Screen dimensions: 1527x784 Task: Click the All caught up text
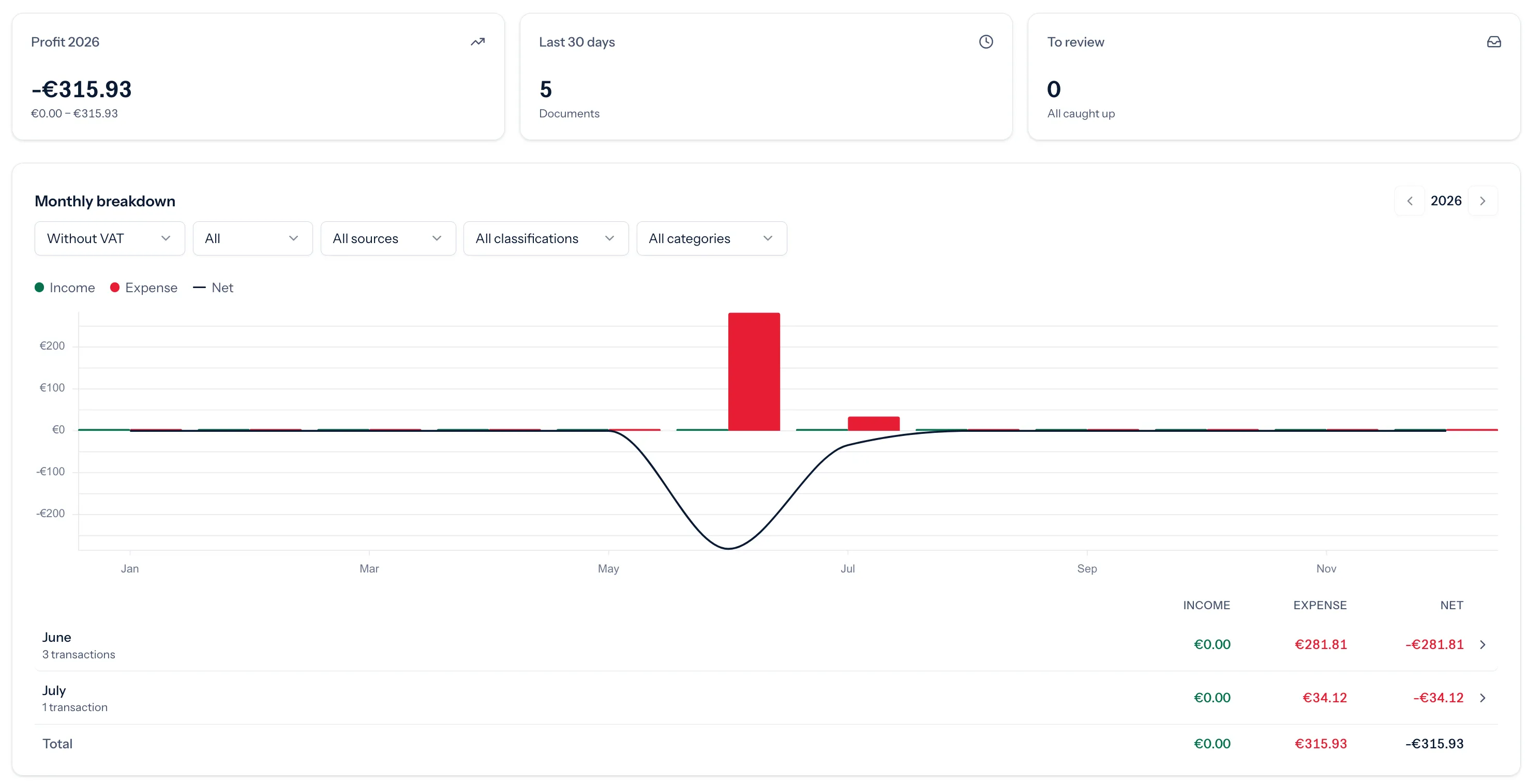click(1081, 113)
